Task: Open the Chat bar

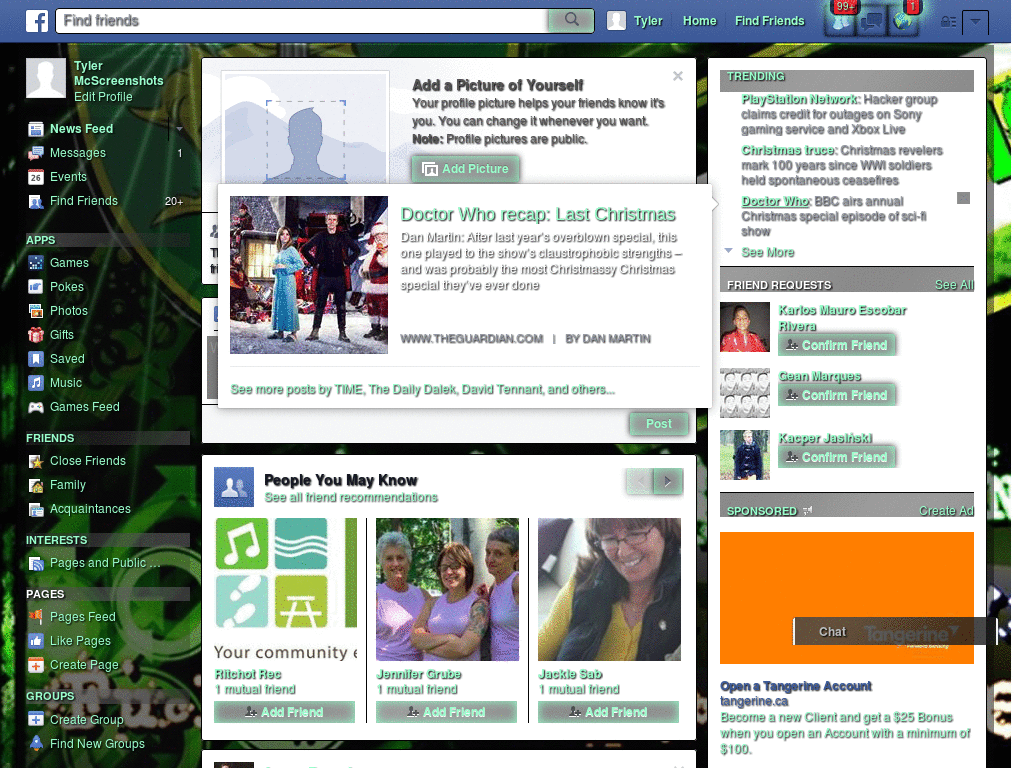Action: (x=895, y=632)
